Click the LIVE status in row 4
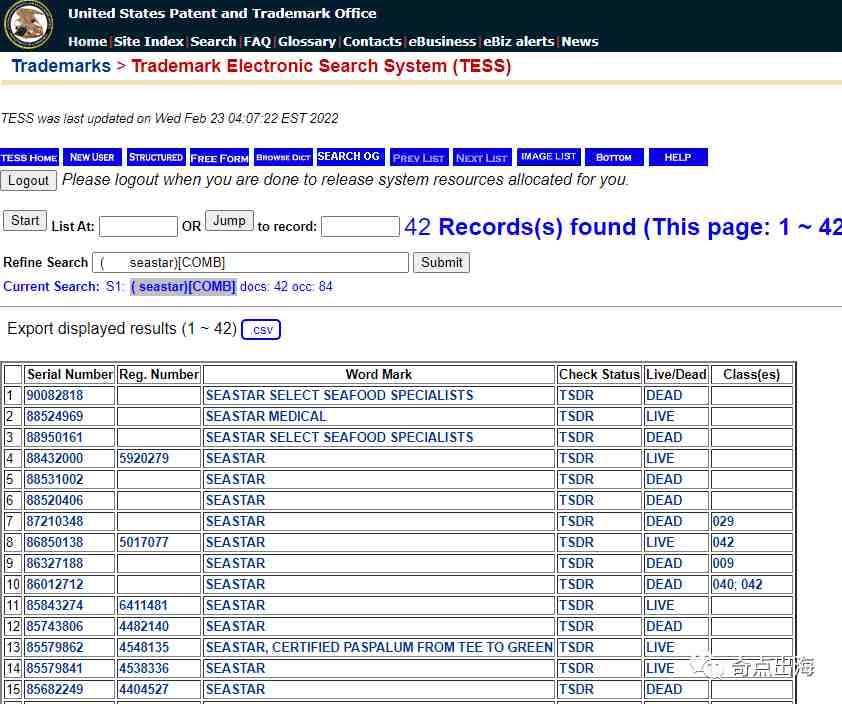 pyautogui.click(x=660, y=458)
